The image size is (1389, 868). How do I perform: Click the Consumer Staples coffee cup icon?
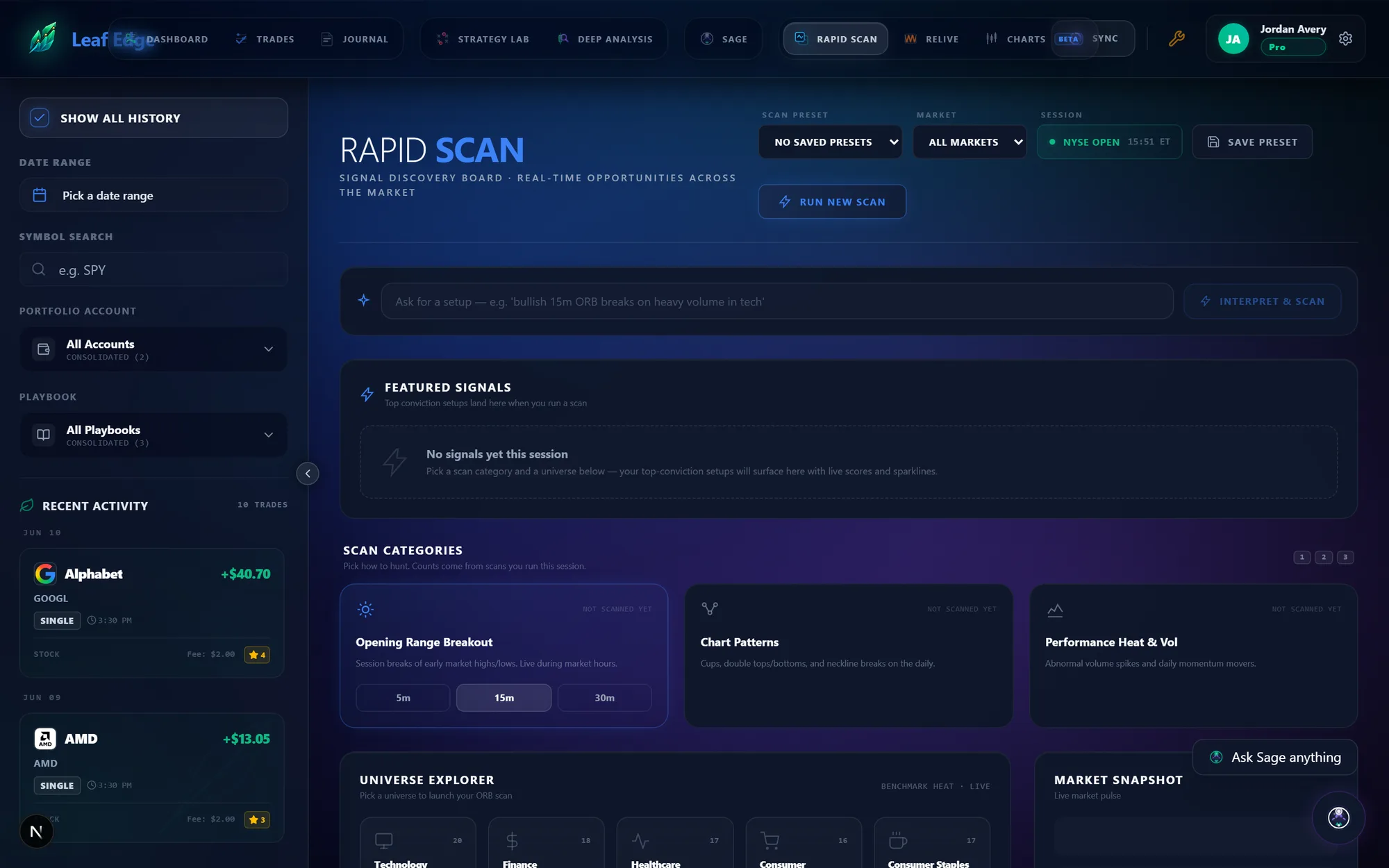tap(898, 840)
